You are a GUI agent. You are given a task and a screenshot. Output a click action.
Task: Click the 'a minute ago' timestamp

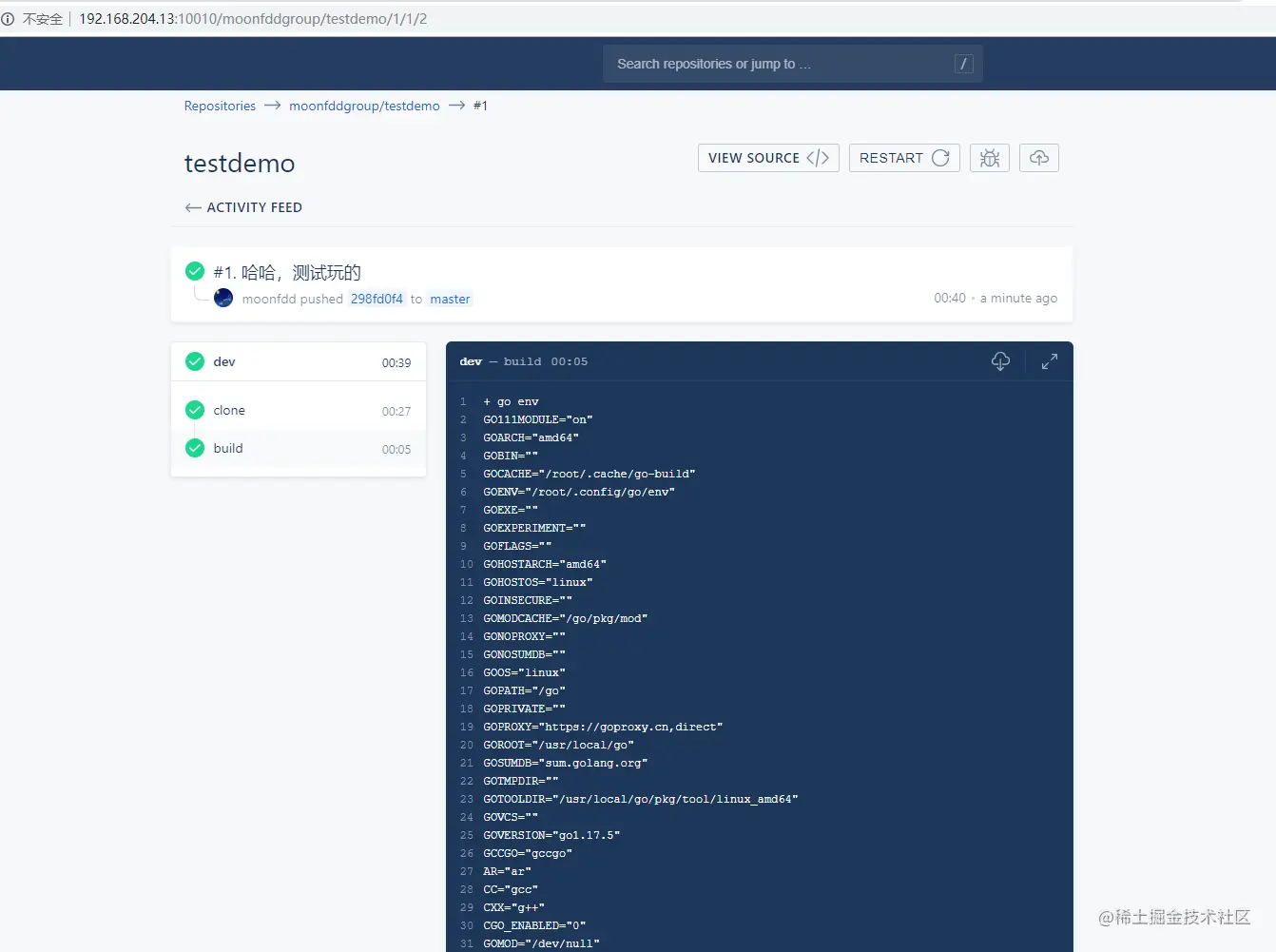click(1018, 298)
